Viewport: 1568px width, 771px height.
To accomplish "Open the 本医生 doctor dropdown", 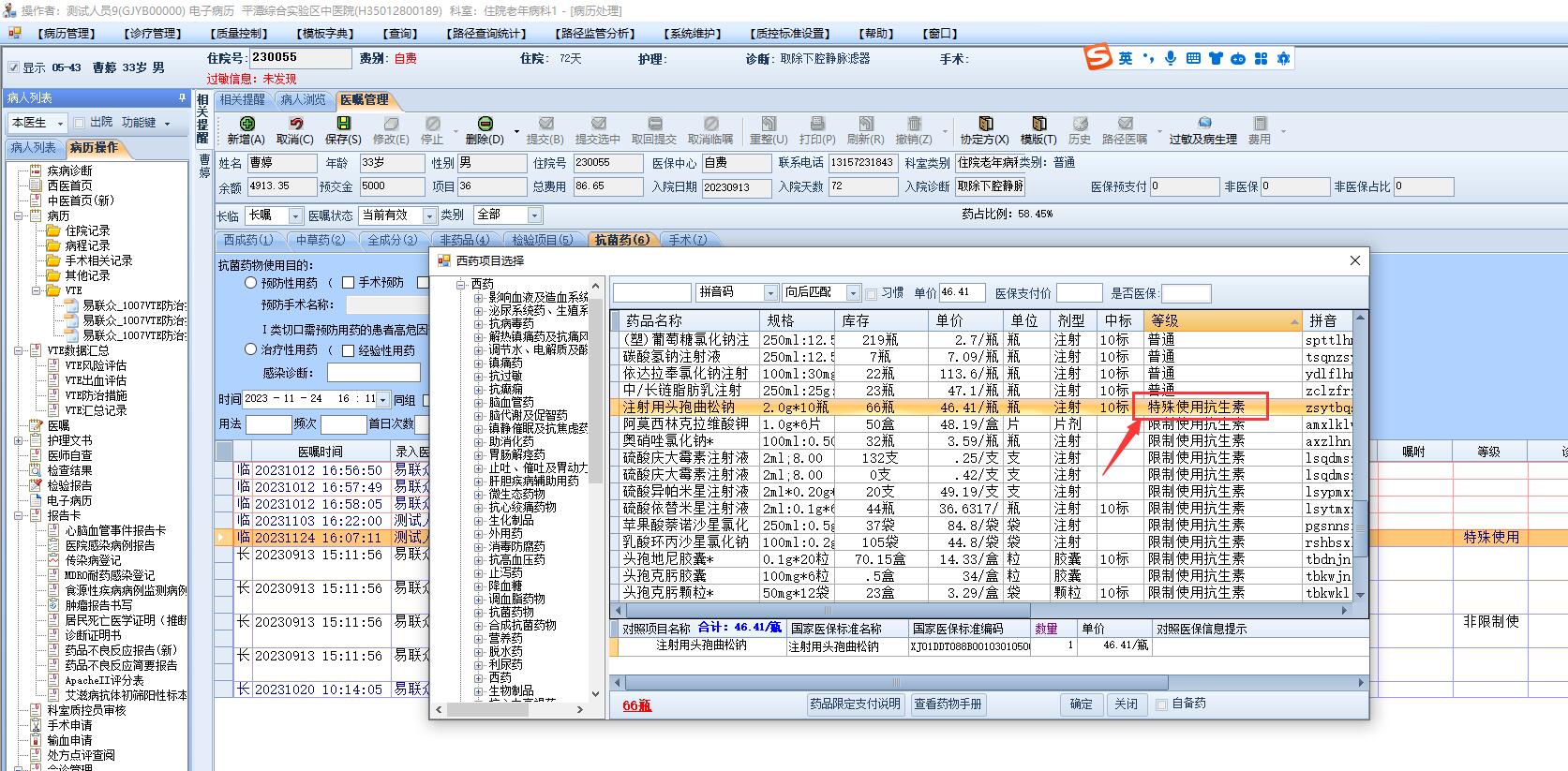I will pyautogui.click(x=61, y=123).
